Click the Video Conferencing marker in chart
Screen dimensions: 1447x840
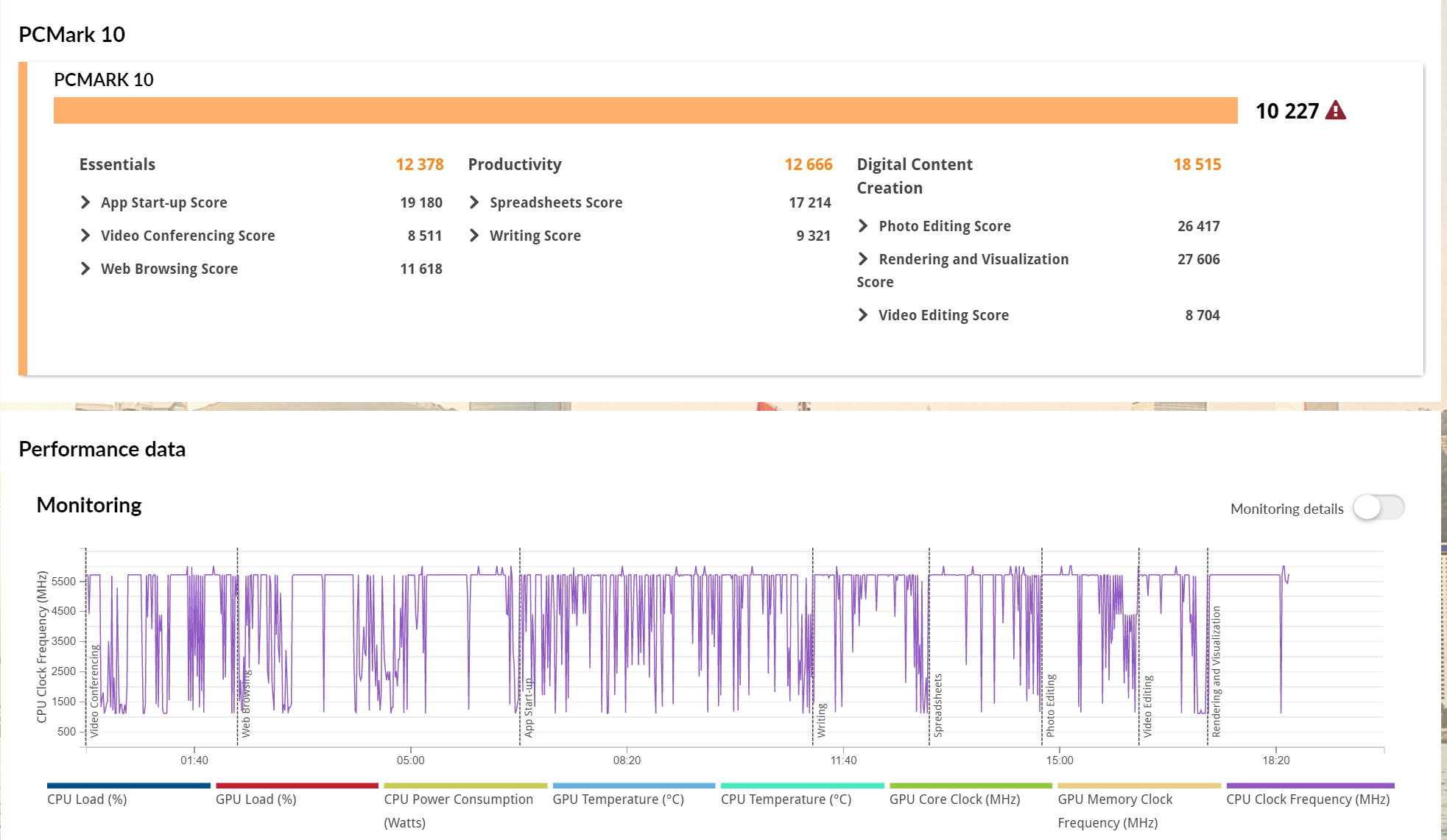coord(94,691)
